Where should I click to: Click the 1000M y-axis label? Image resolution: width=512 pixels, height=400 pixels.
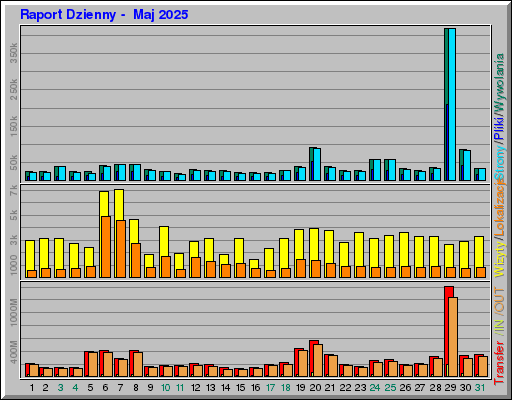pos(14,312)
